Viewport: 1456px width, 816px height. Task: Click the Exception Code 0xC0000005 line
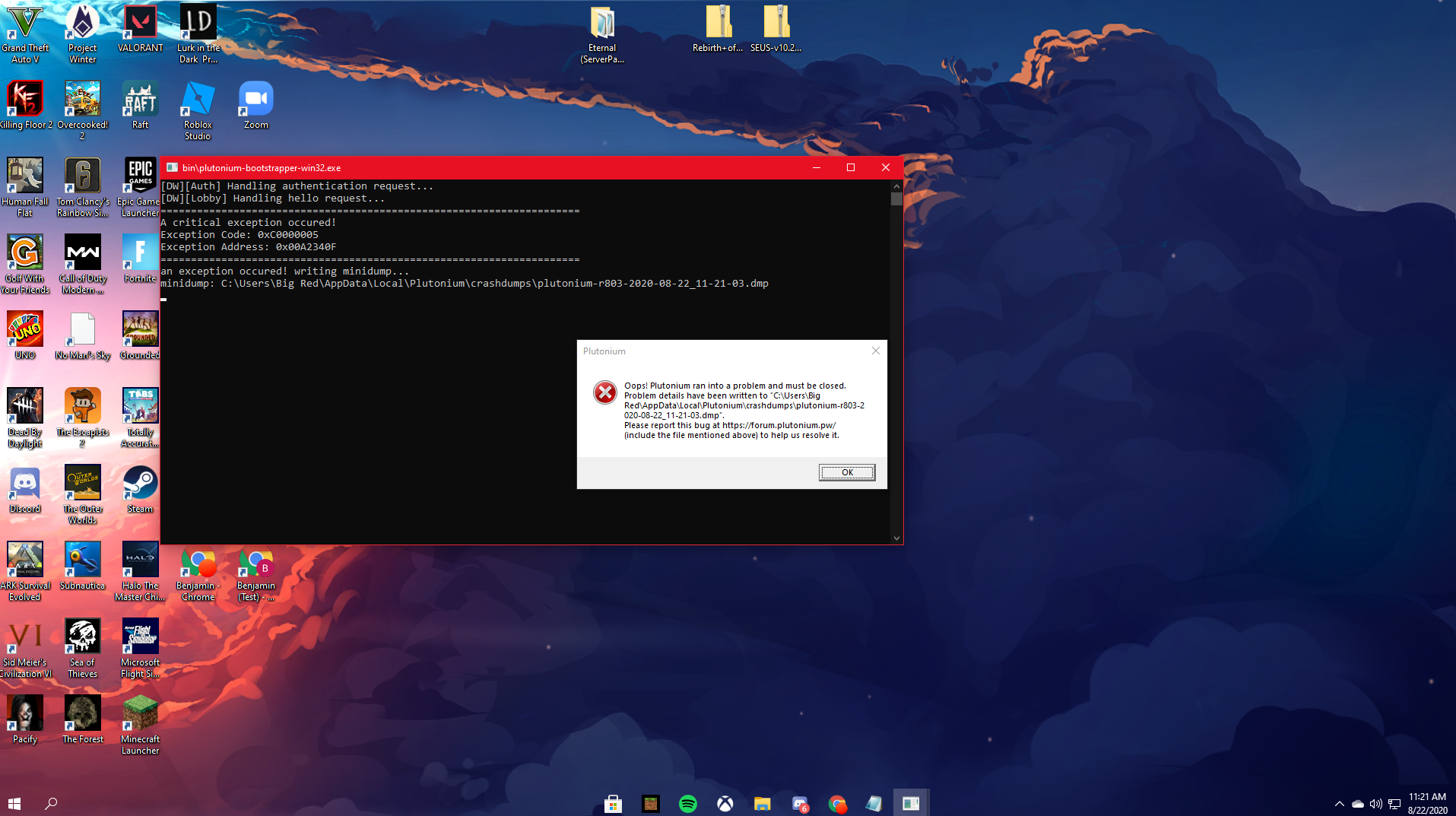pos(239,234)
